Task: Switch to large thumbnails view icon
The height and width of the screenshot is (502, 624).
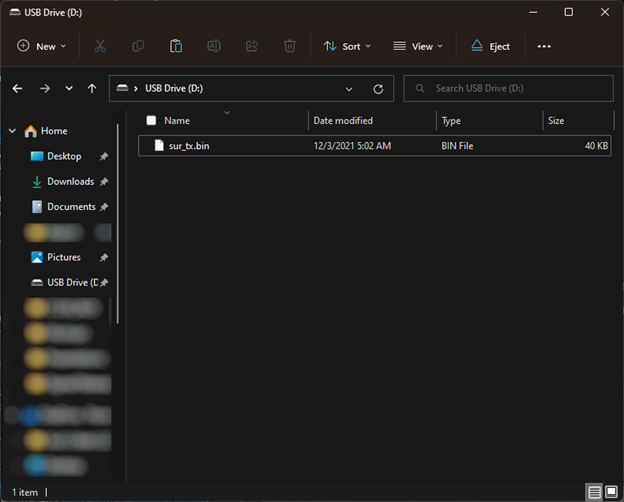Action: point(611,492)
